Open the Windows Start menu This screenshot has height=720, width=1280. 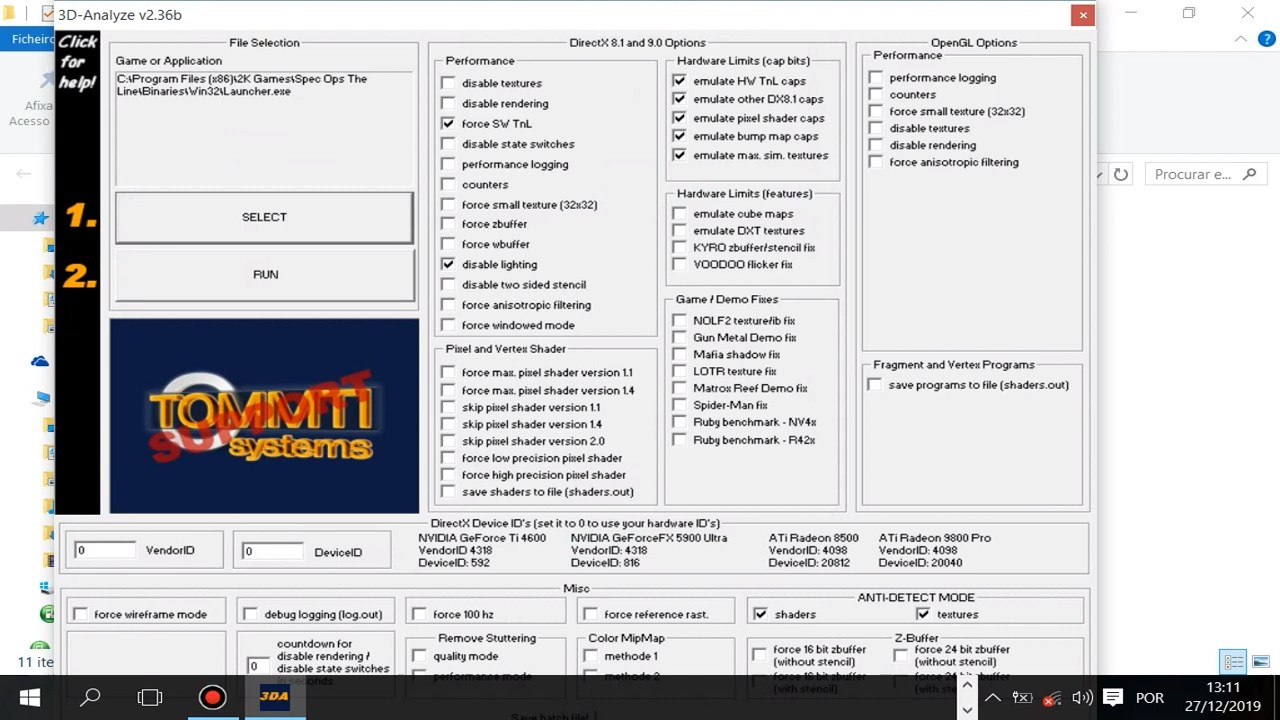[28, 697]
